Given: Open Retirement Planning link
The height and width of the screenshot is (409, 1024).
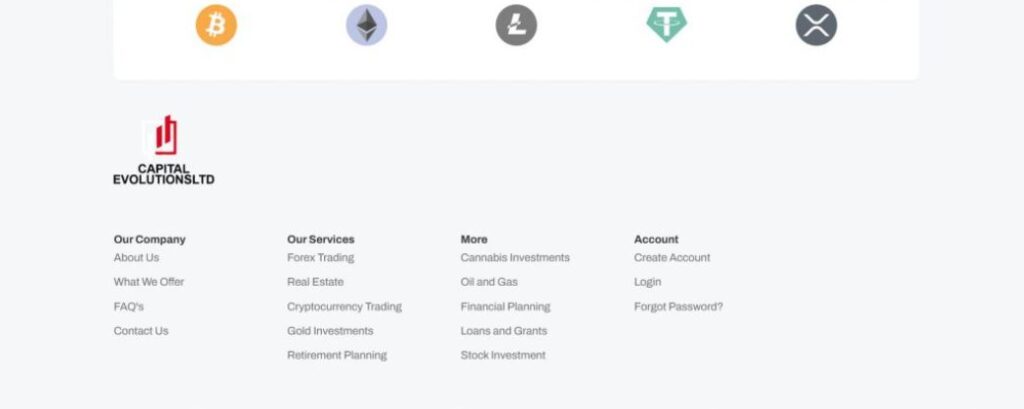Looking at the screenshot, I should pos(336,355).
